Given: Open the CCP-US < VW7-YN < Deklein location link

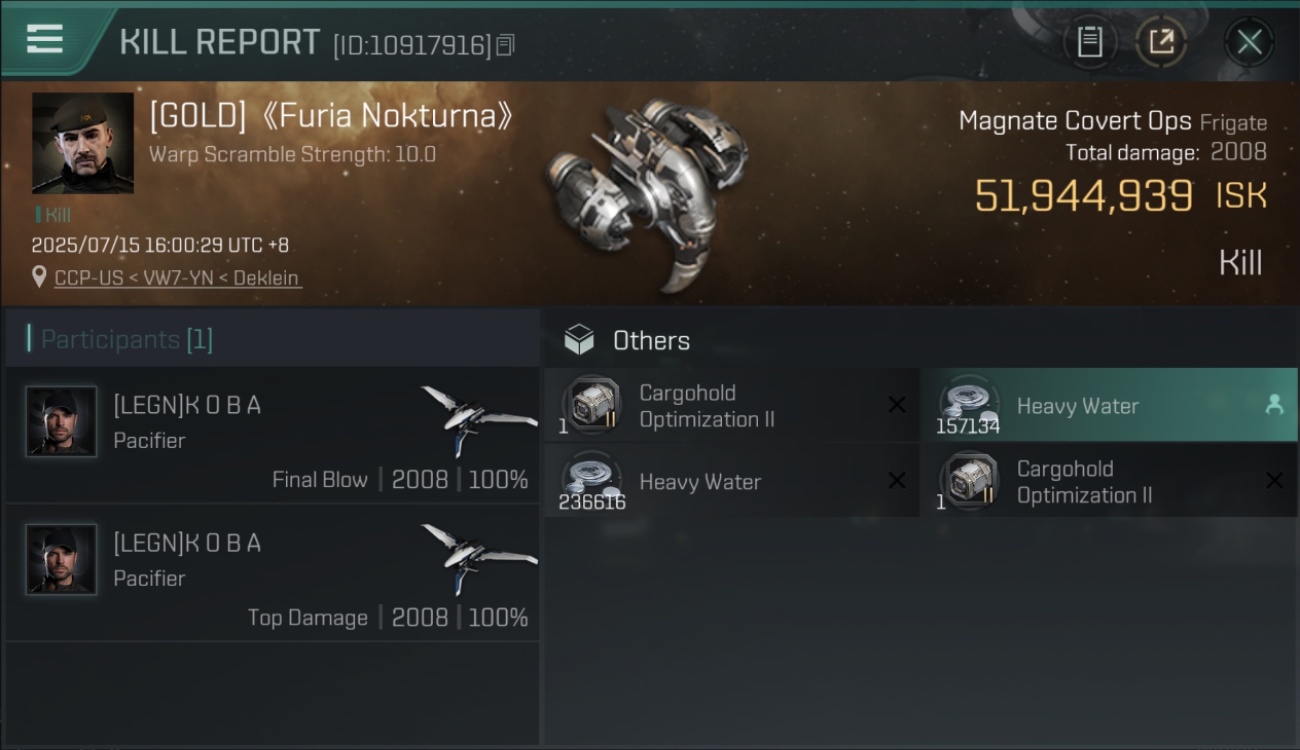Looking at the screenshot, I should click(177, 278).
